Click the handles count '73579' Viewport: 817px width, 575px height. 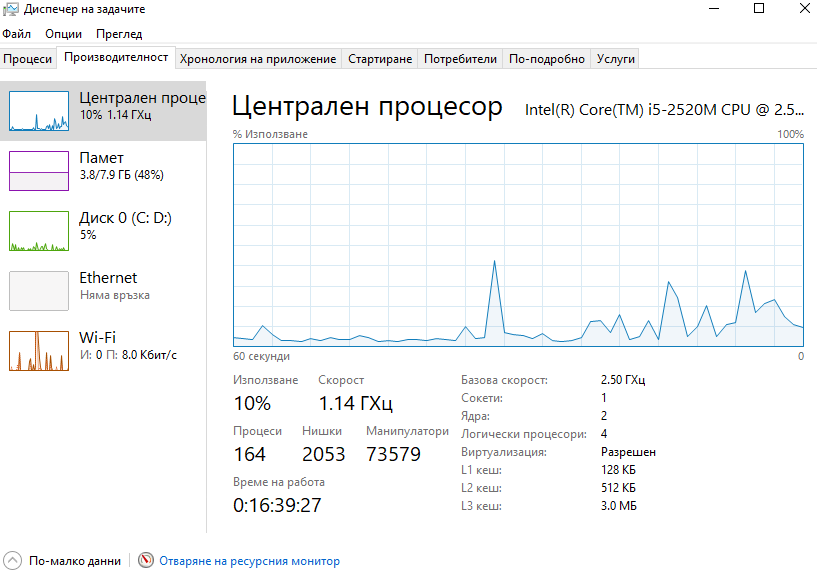[x=393, y=454]
